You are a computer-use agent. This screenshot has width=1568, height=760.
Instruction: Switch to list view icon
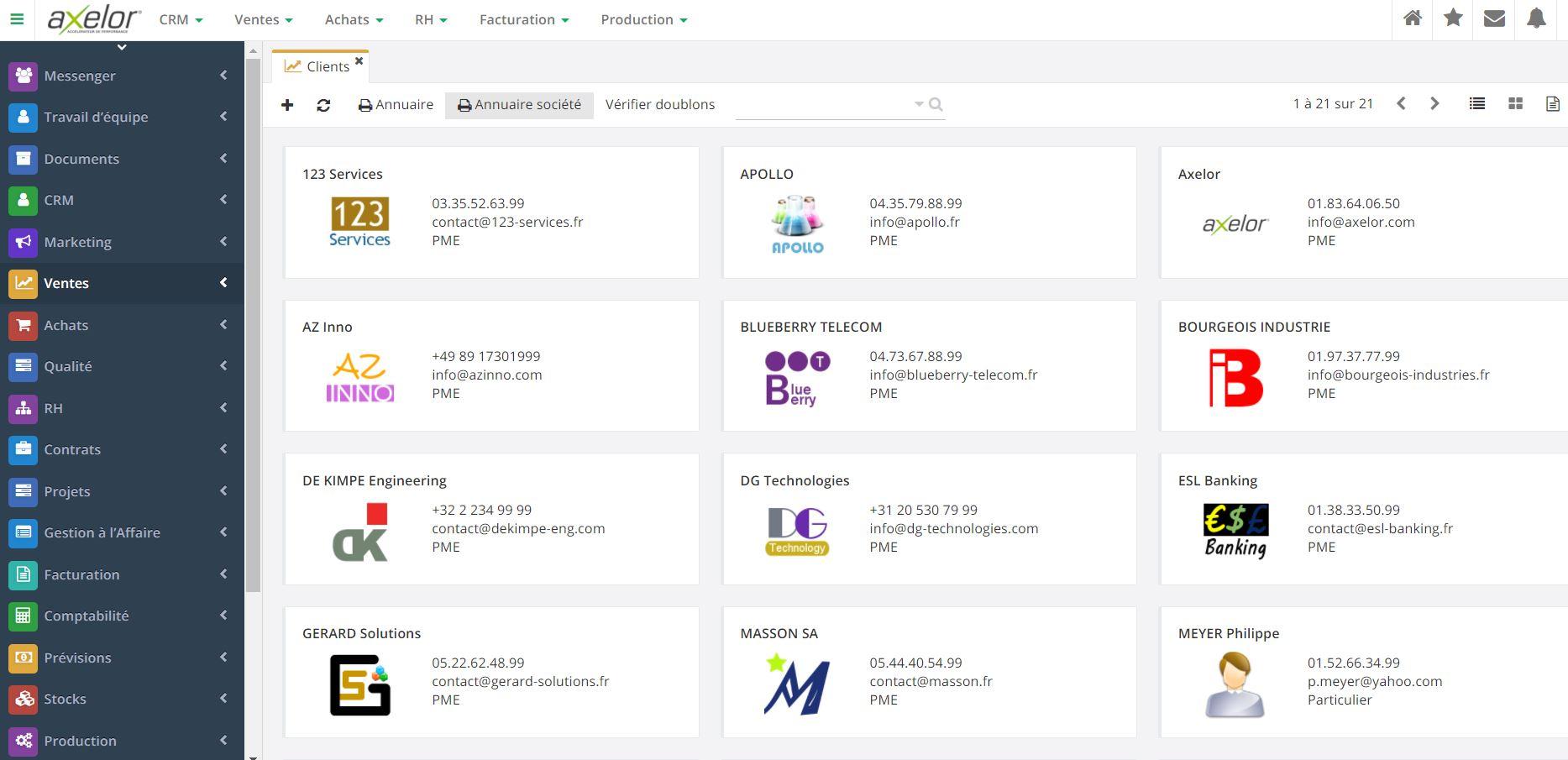1477,104
